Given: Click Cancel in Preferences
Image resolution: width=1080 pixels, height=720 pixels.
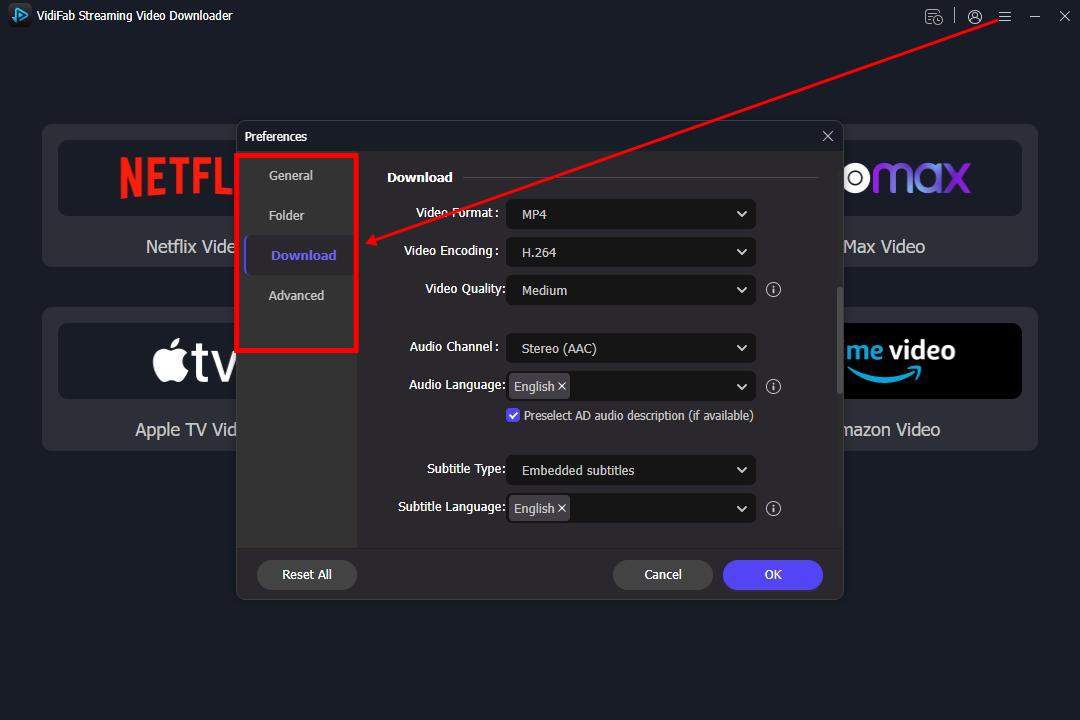Looking at the screenshot, I should (663, 575).
